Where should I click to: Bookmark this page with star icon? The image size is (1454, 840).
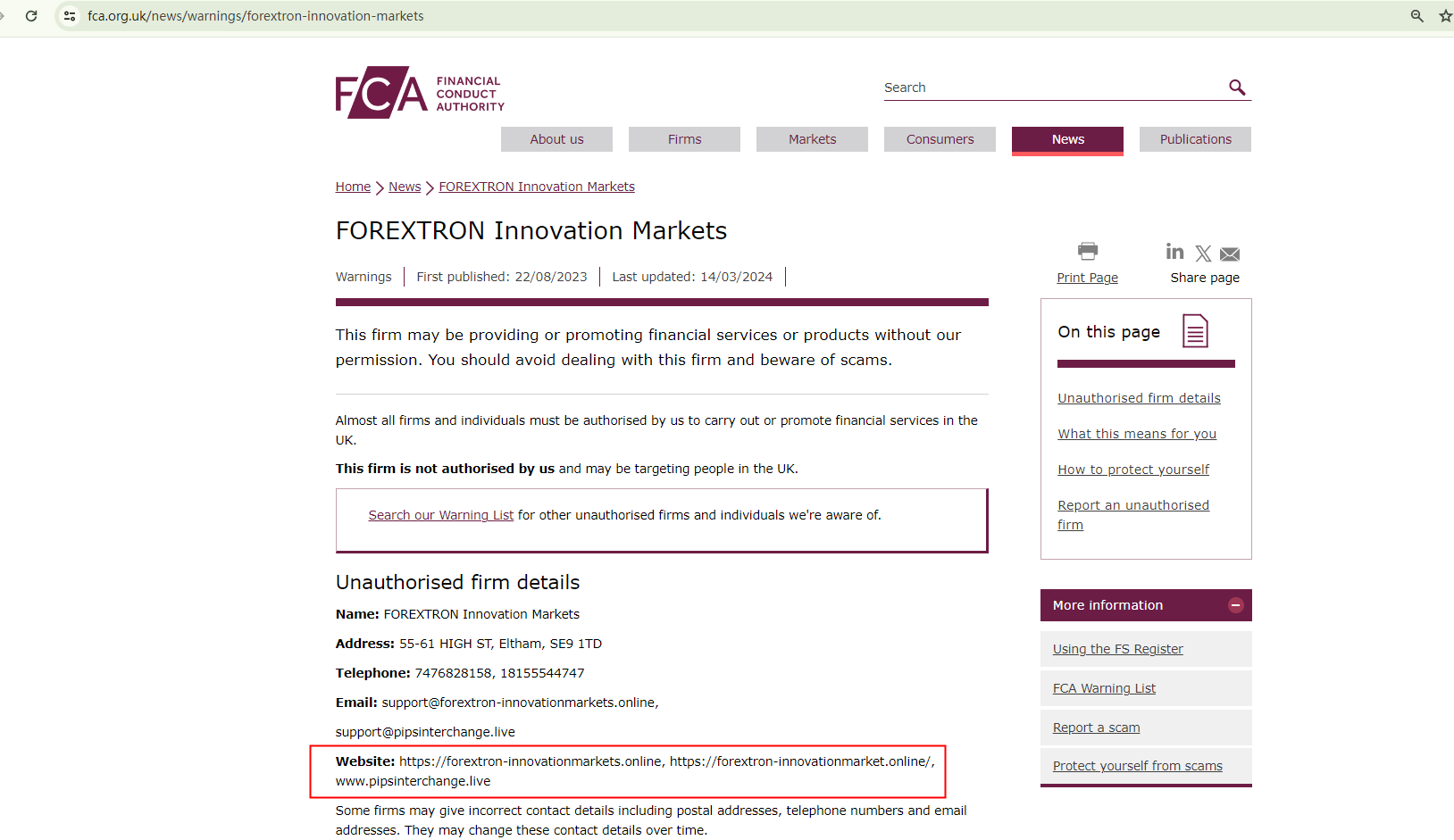click(1445, 16)
